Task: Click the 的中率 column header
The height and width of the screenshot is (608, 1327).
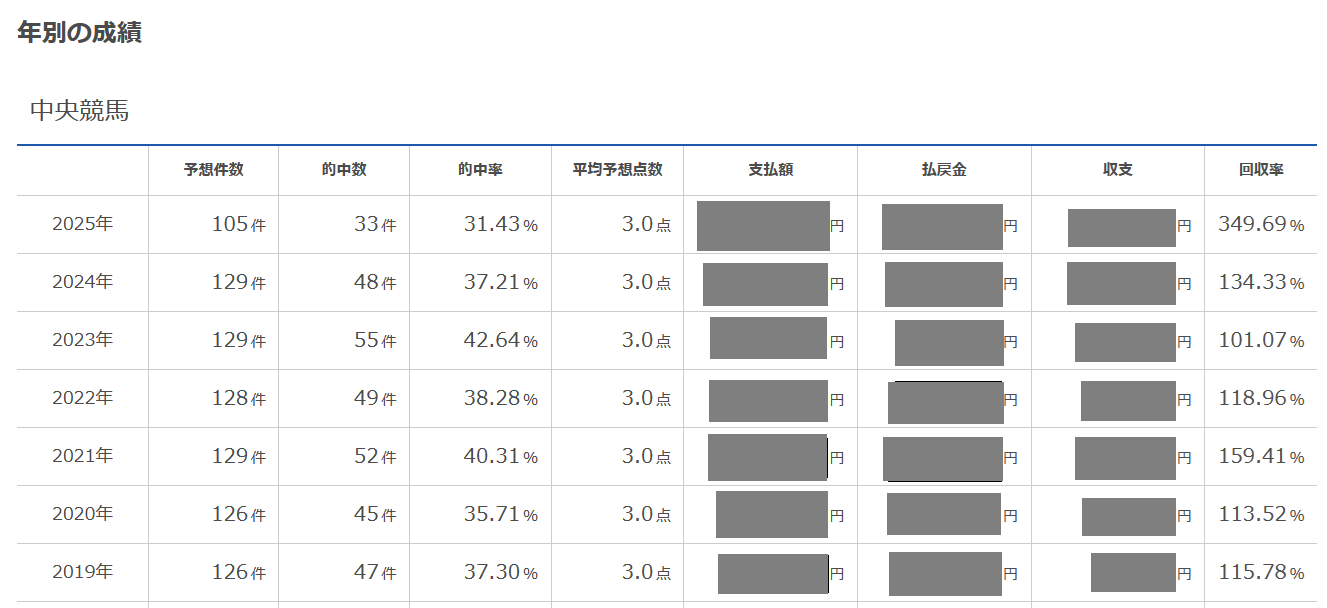Action: click(x=480, y=170)
